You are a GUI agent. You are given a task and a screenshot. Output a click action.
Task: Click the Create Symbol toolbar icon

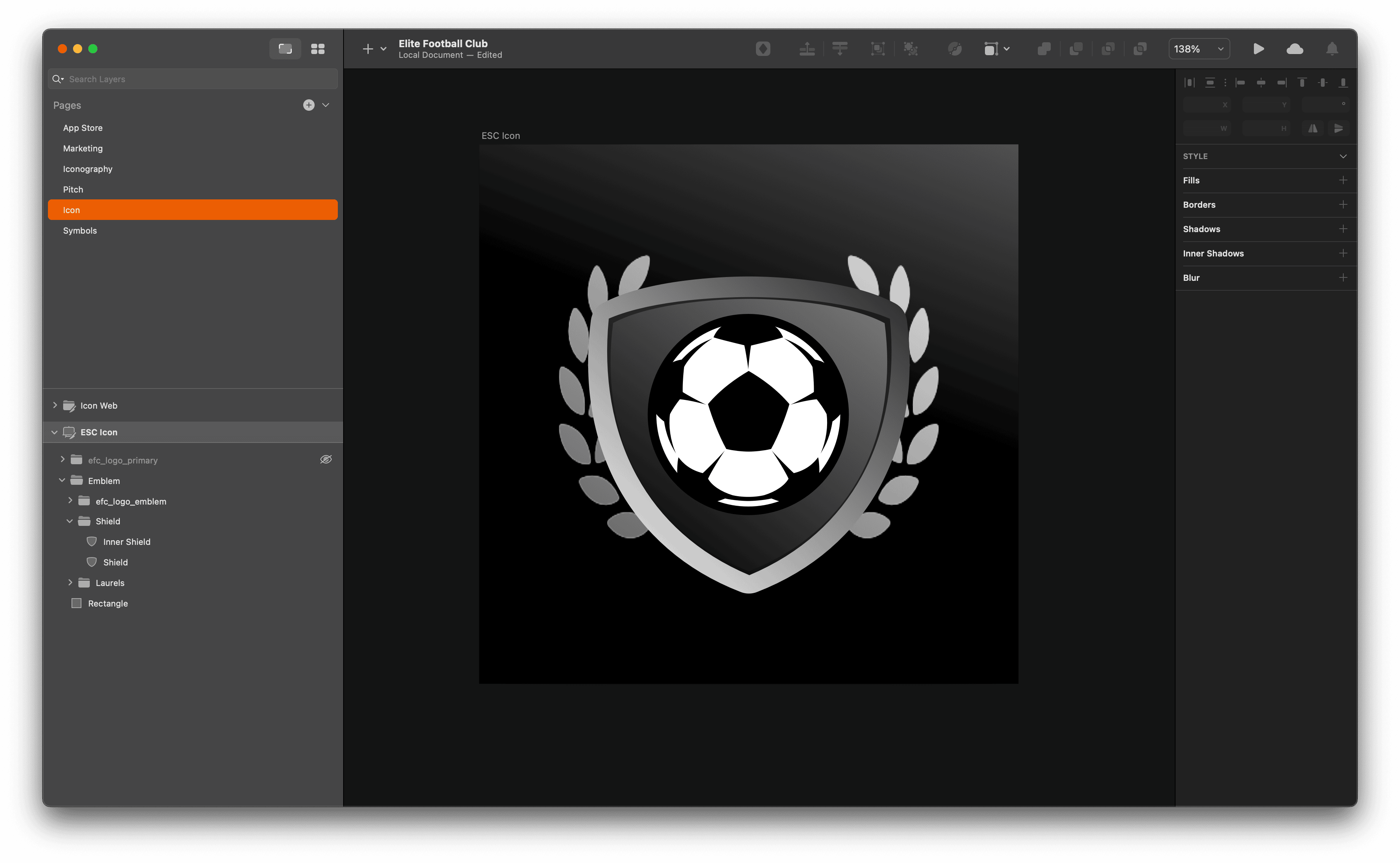[763, 49]
